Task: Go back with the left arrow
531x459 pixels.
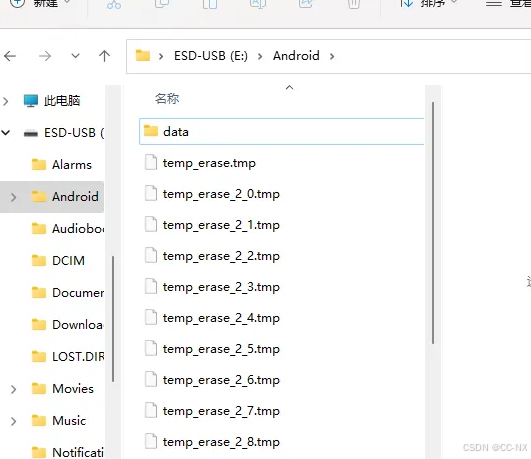Action: (x=10, y=56)
